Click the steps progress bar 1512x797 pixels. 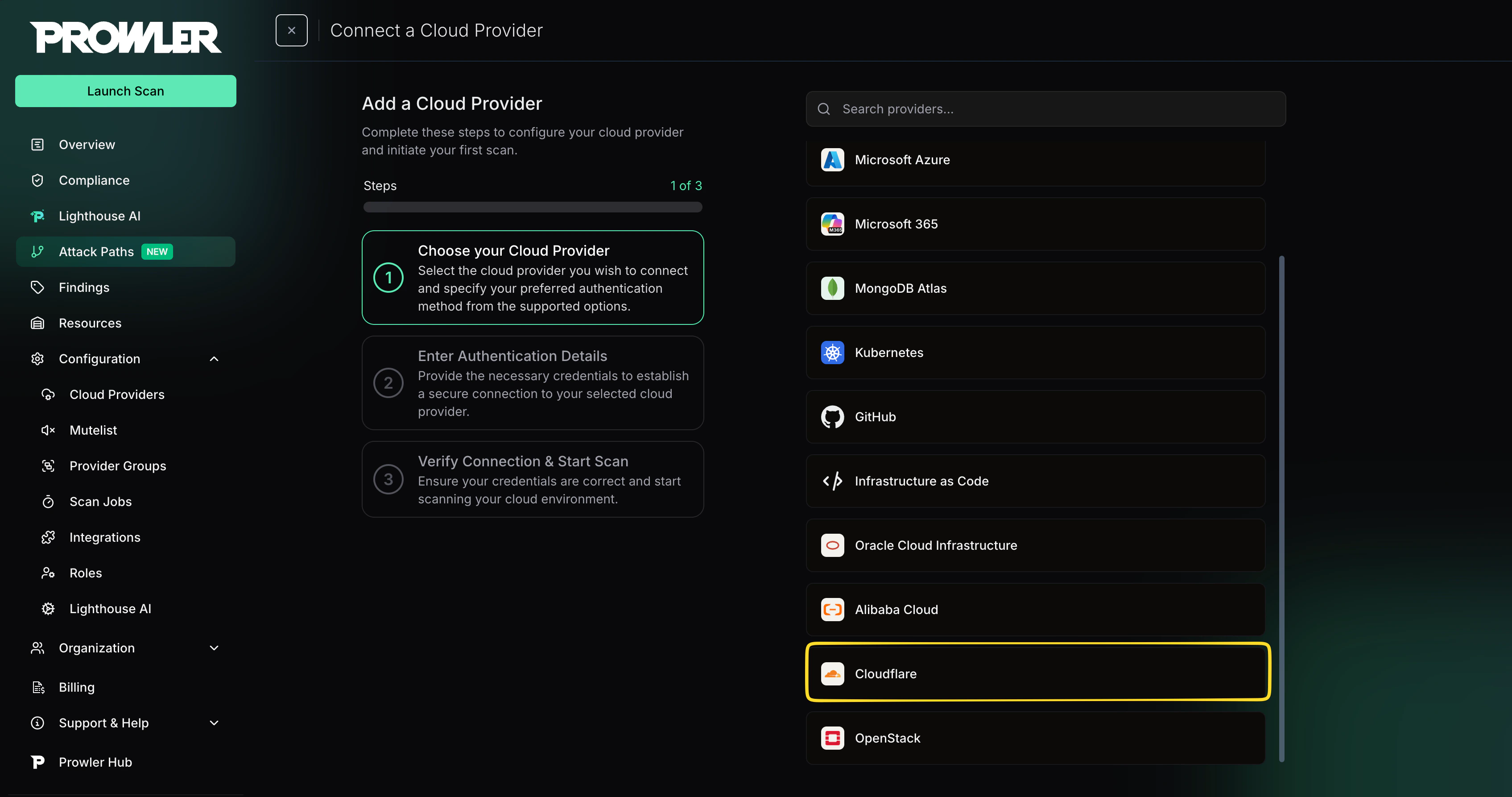533,207
